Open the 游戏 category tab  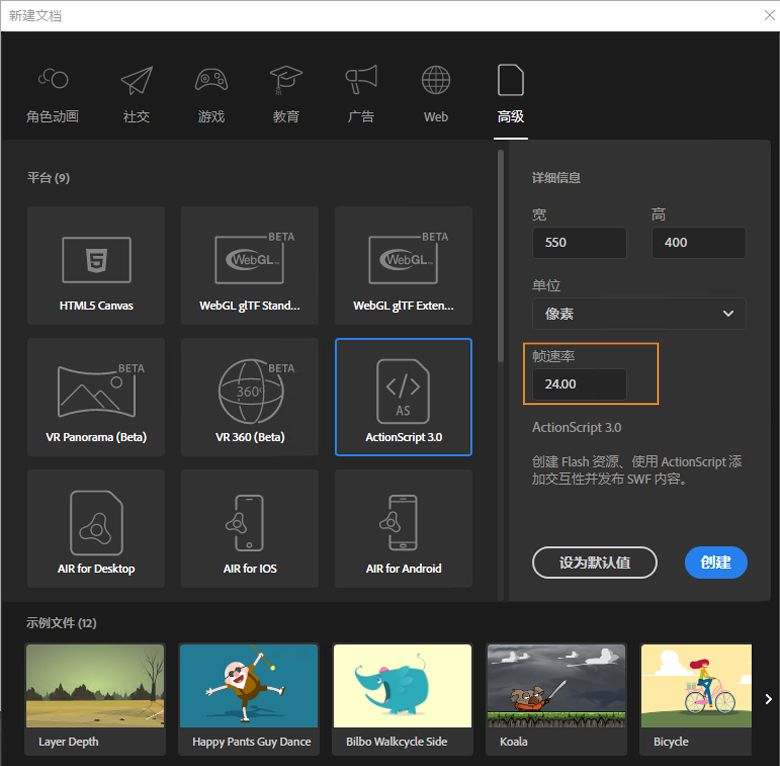[x=211, y=95]
